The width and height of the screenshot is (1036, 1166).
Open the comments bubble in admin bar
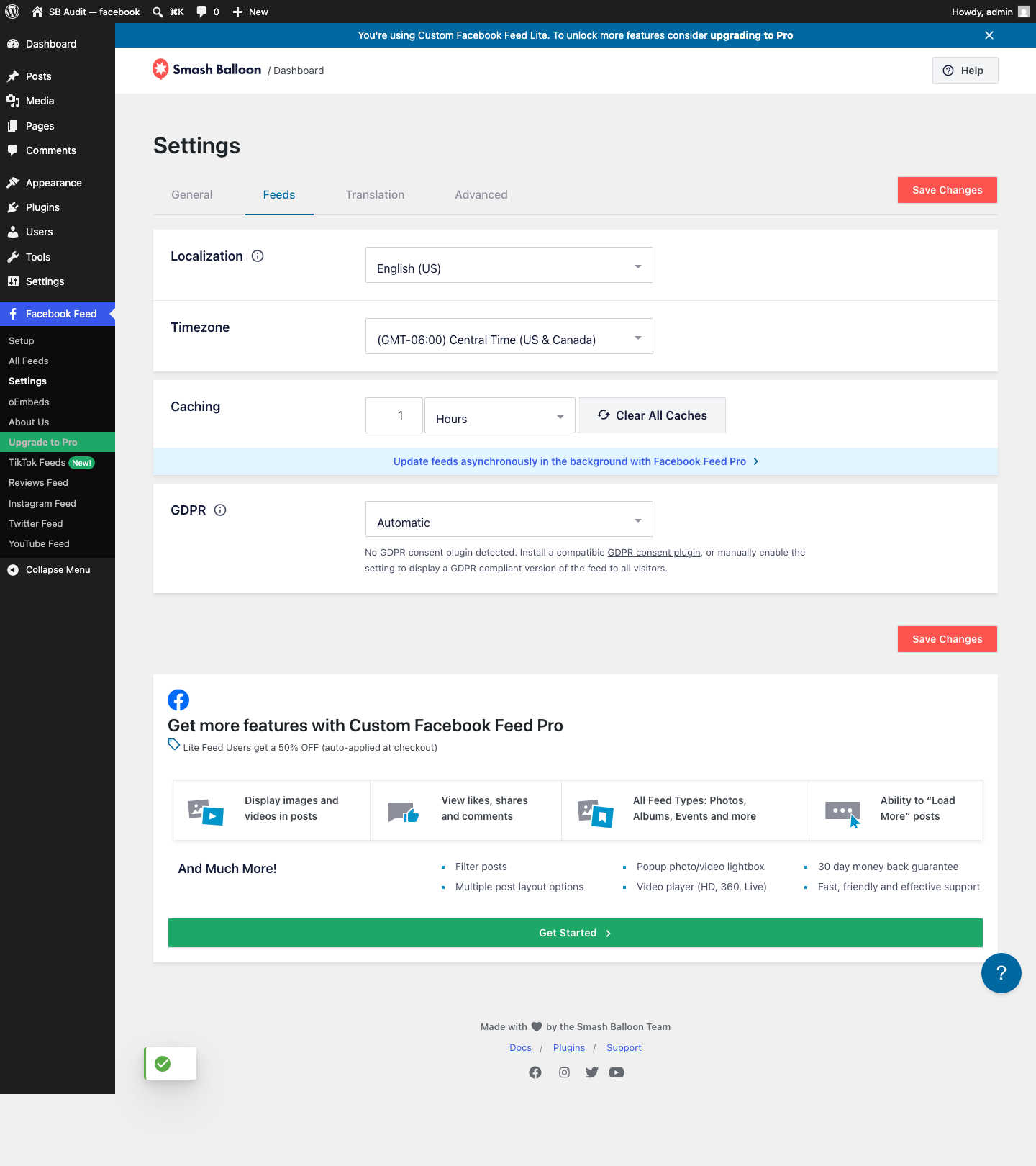pyautogui.click(x=201, y=12)
